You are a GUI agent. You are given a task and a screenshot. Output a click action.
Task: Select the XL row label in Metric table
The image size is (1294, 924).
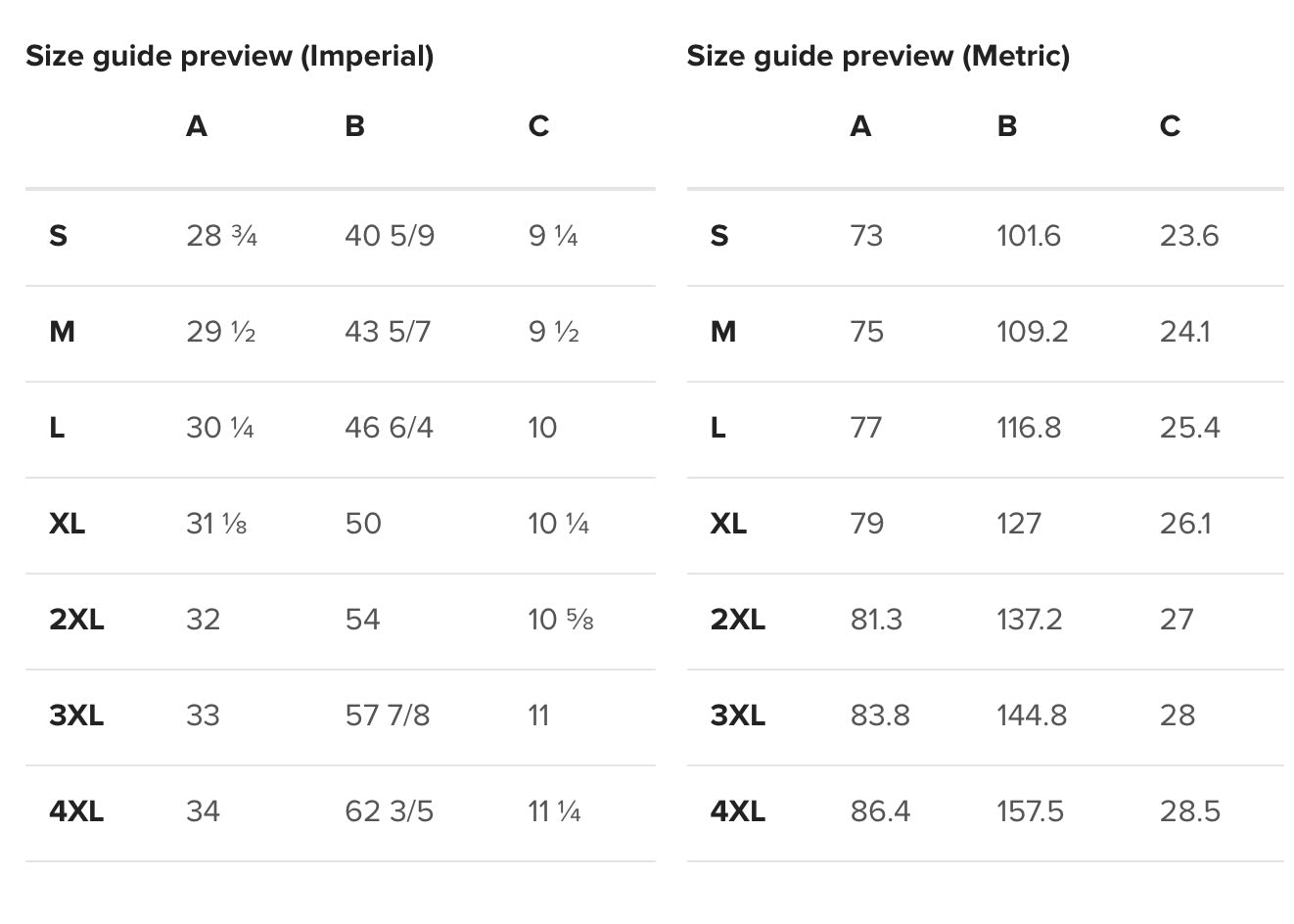[x=727, y=524]
